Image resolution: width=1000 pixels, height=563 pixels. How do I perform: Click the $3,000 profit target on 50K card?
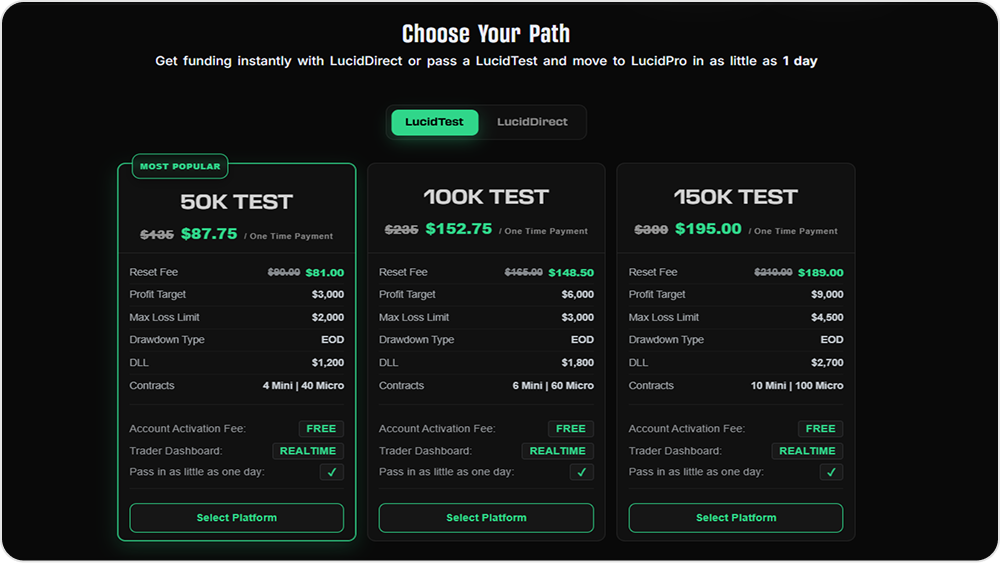click(328, 295)
